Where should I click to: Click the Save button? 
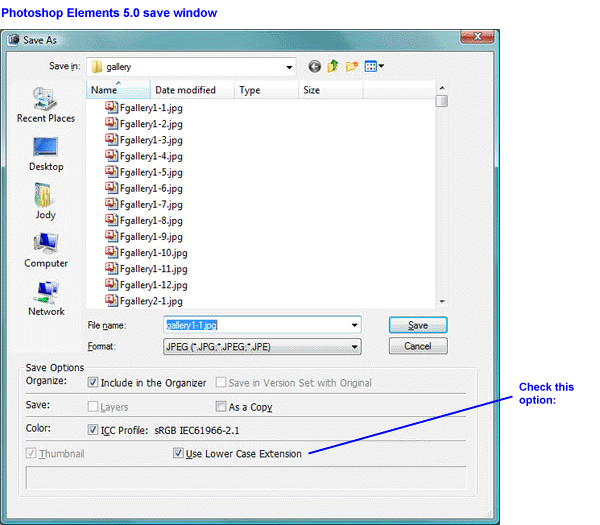click(x=418, y=325)
